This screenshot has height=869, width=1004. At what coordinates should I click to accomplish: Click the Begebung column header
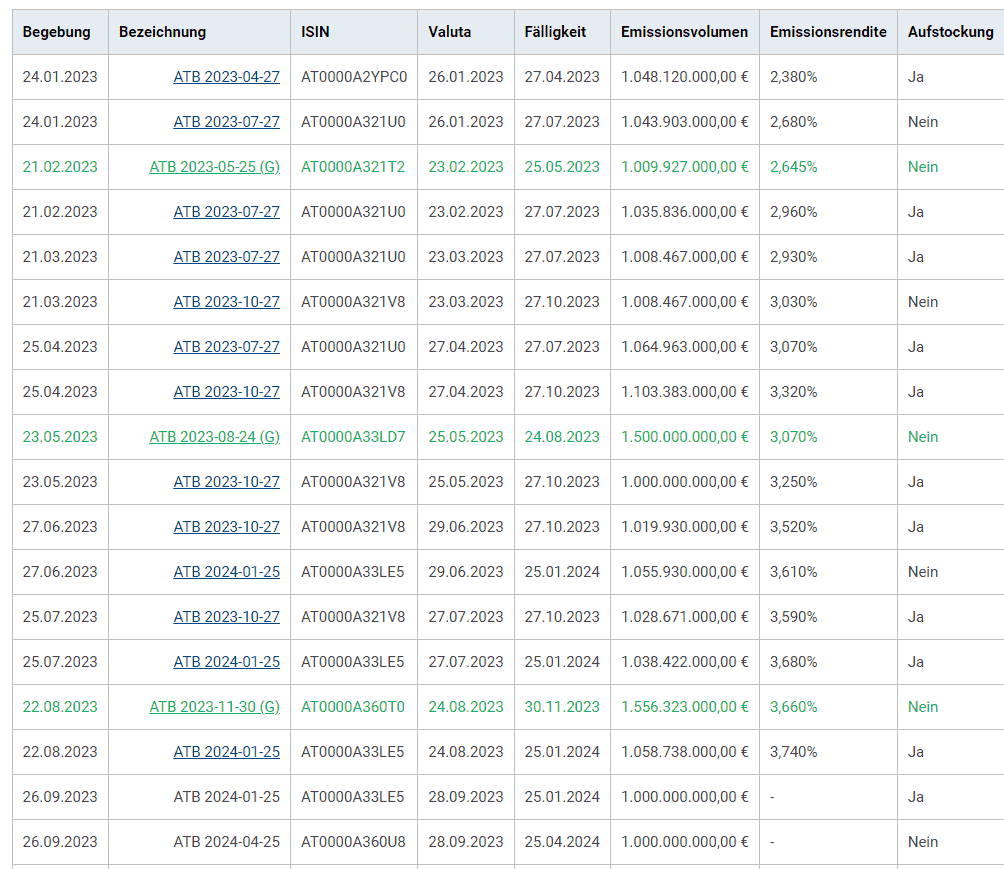(57, 32)
